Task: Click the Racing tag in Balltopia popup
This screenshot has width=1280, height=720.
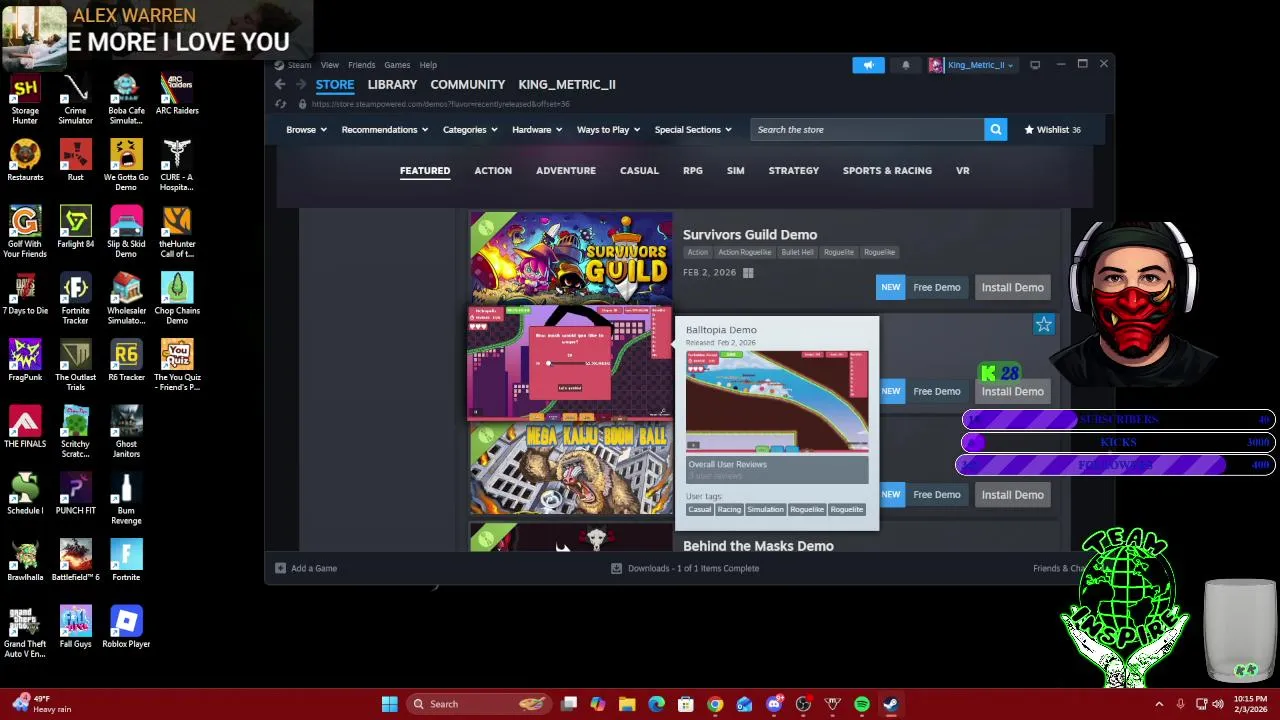Action: (x=729, y=510)
